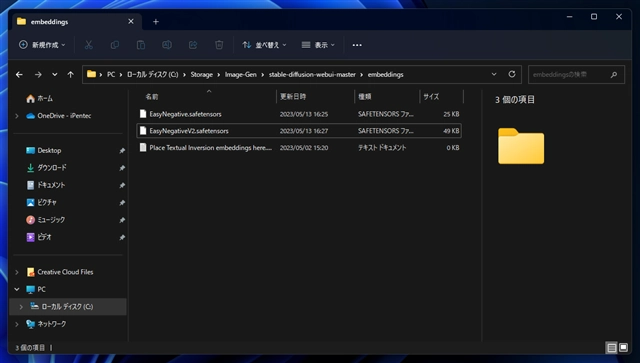Click the Copy icon in toolbar
Viewport: 640px width, 363px height.
click(x=115, y=45)
